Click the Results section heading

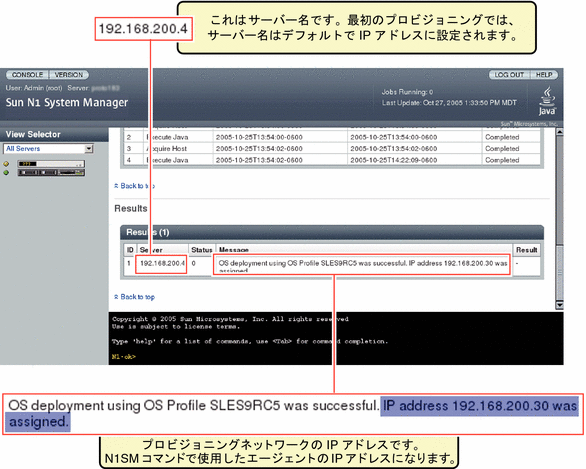[131, 208]
